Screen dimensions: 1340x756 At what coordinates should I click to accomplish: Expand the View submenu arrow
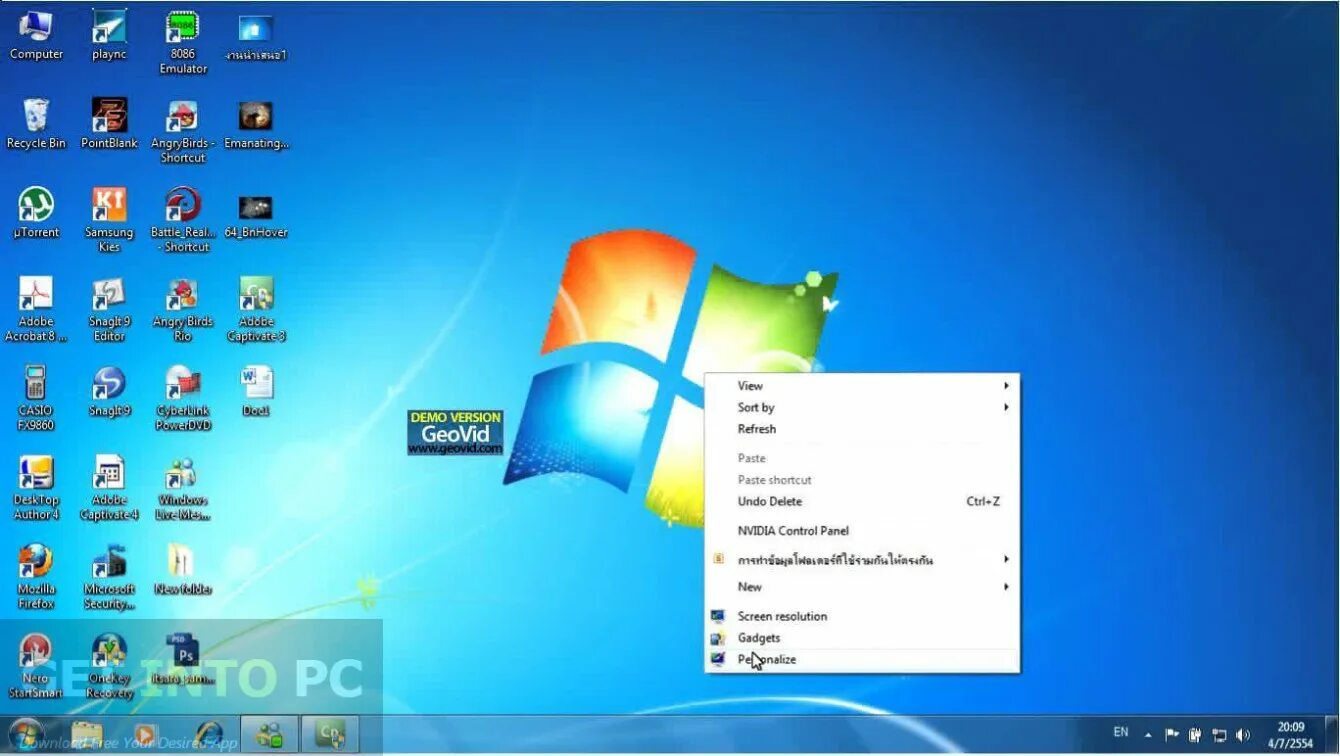[1006, 386]
